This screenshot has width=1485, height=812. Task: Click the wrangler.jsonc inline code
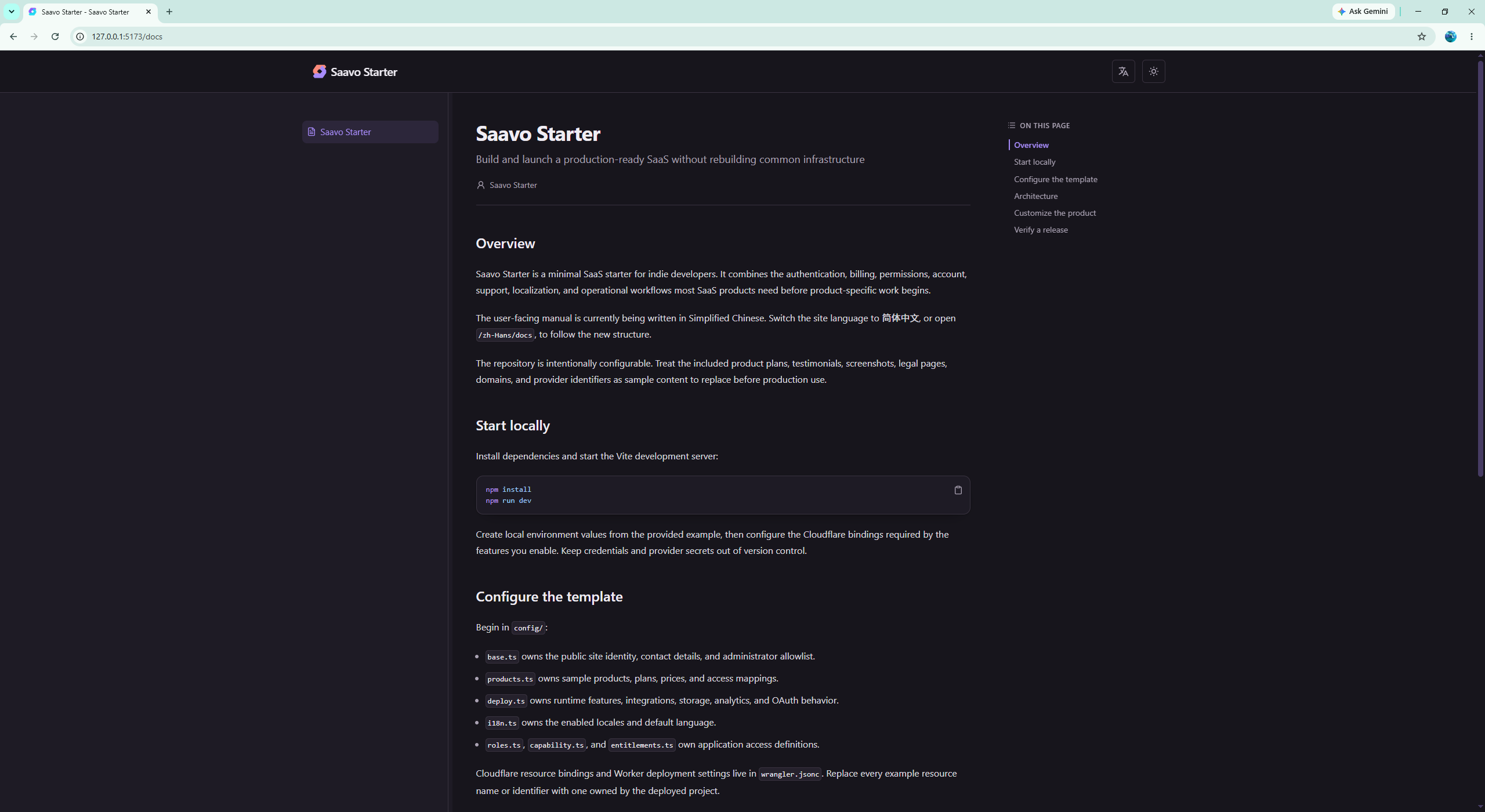point(789,774)
